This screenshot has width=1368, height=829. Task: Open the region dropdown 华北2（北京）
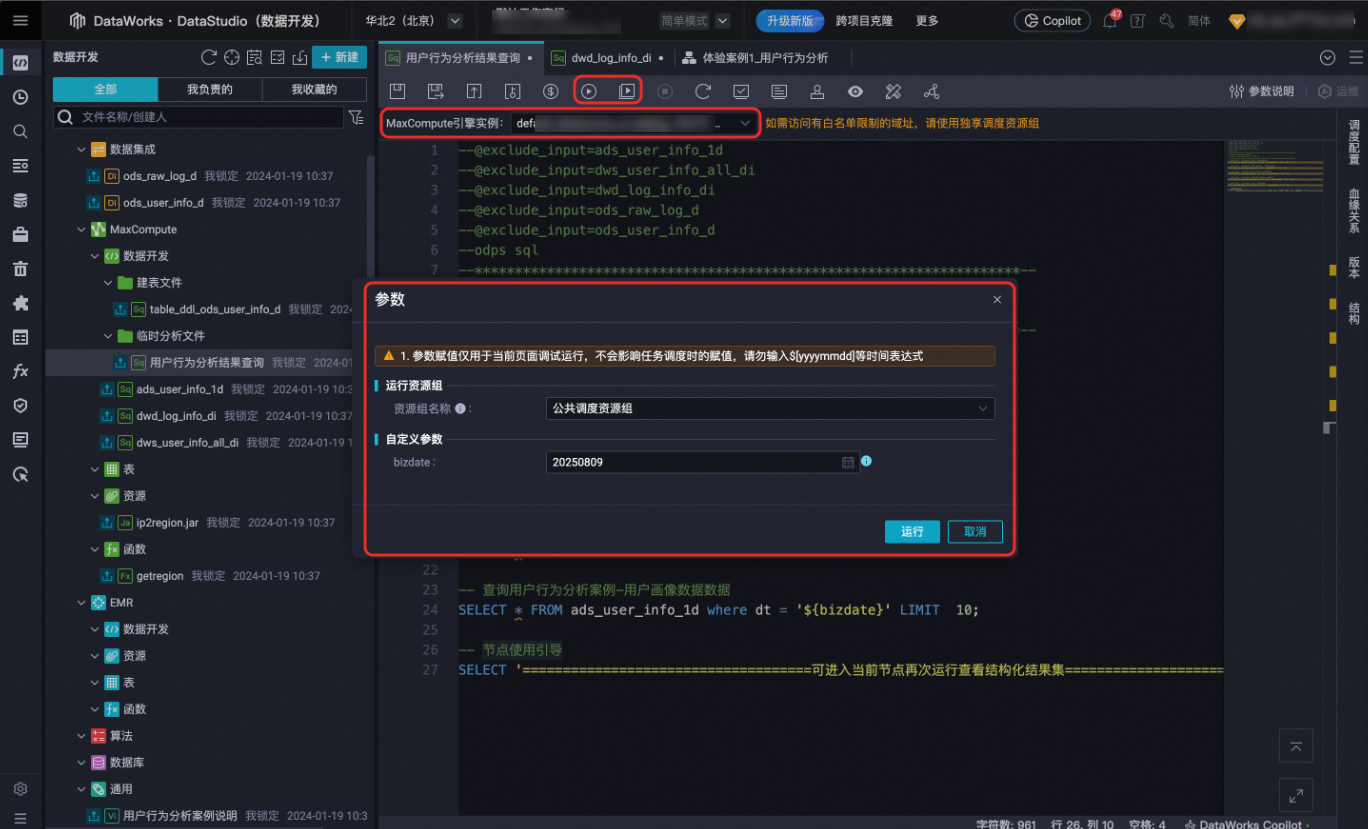(455, 20)
